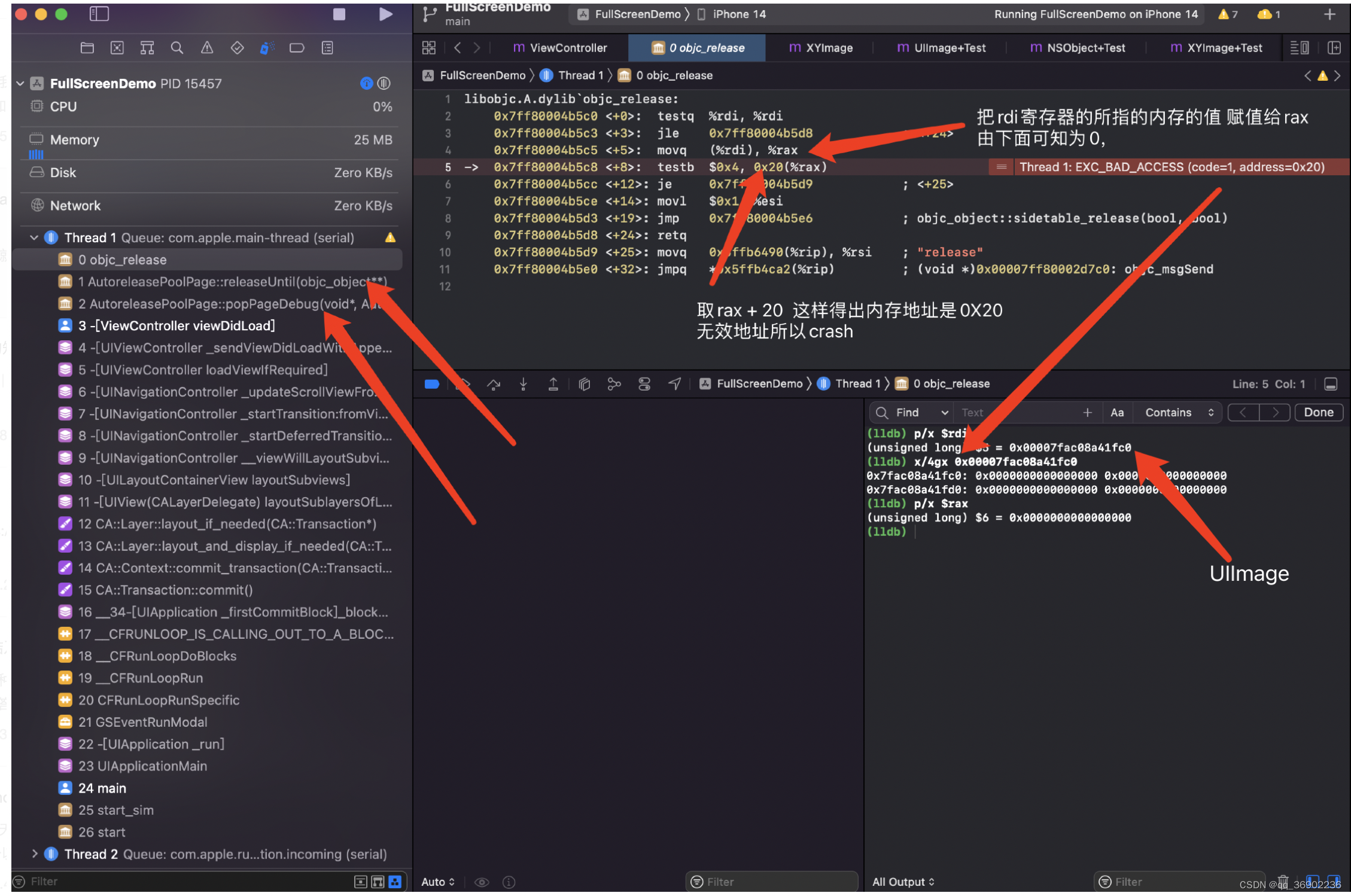Image resolution: width=1351 pixels, height=896 pixels.
Task: Toggle the navigator sidebar button
Action: [x=99, y=14]
